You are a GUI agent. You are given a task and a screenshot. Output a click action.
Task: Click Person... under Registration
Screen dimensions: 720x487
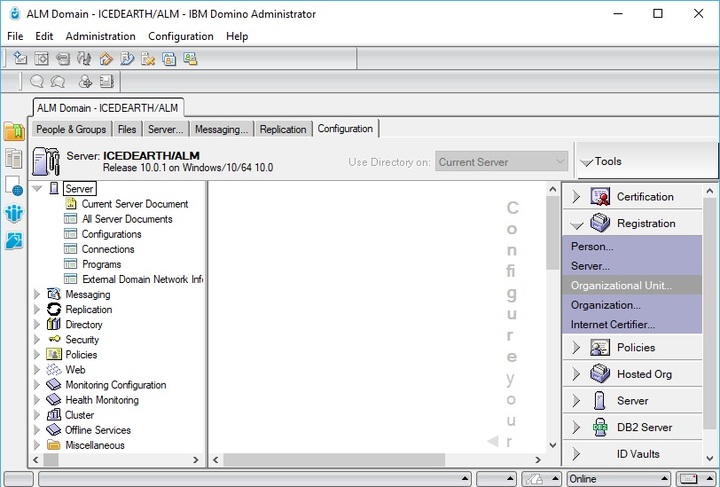pyautogui.click(x=632, y=246)
